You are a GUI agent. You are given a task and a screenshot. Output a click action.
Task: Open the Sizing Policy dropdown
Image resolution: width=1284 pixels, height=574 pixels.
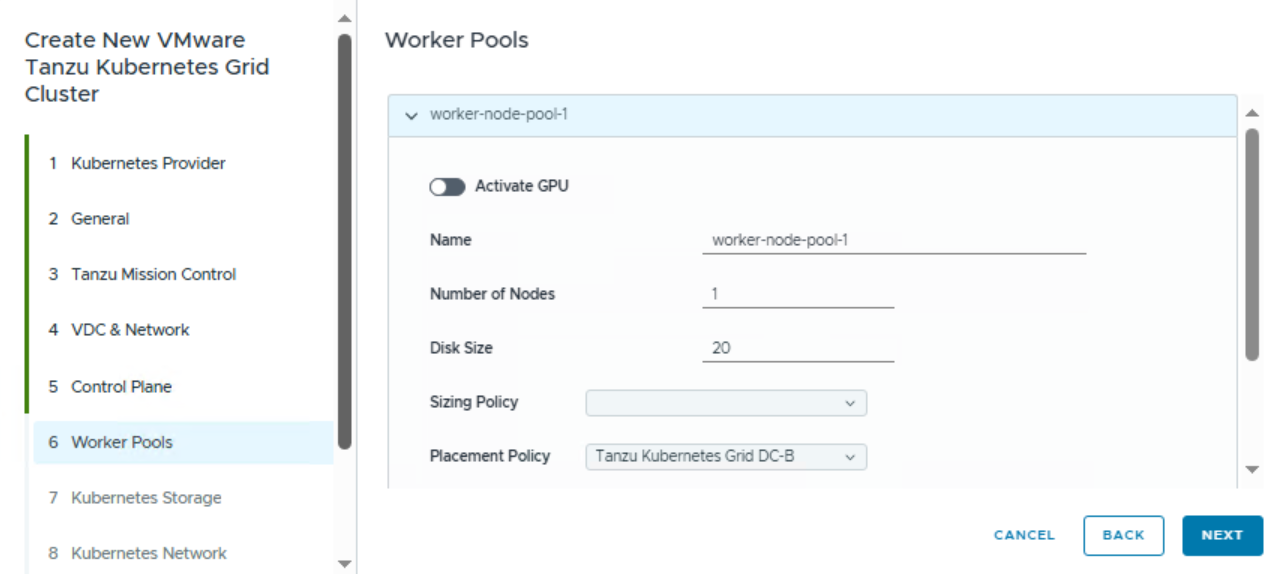726,403
